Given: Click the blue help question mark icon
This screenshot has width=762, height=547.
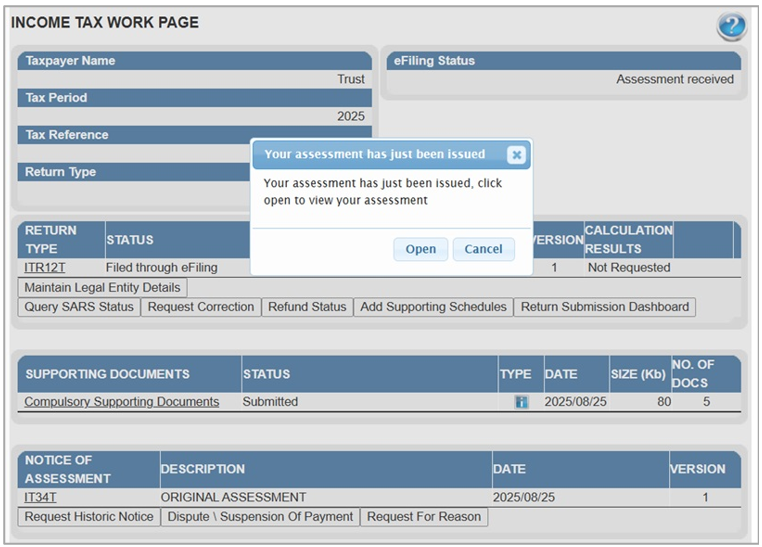Looking at the screenshot, I should (731, 27).
